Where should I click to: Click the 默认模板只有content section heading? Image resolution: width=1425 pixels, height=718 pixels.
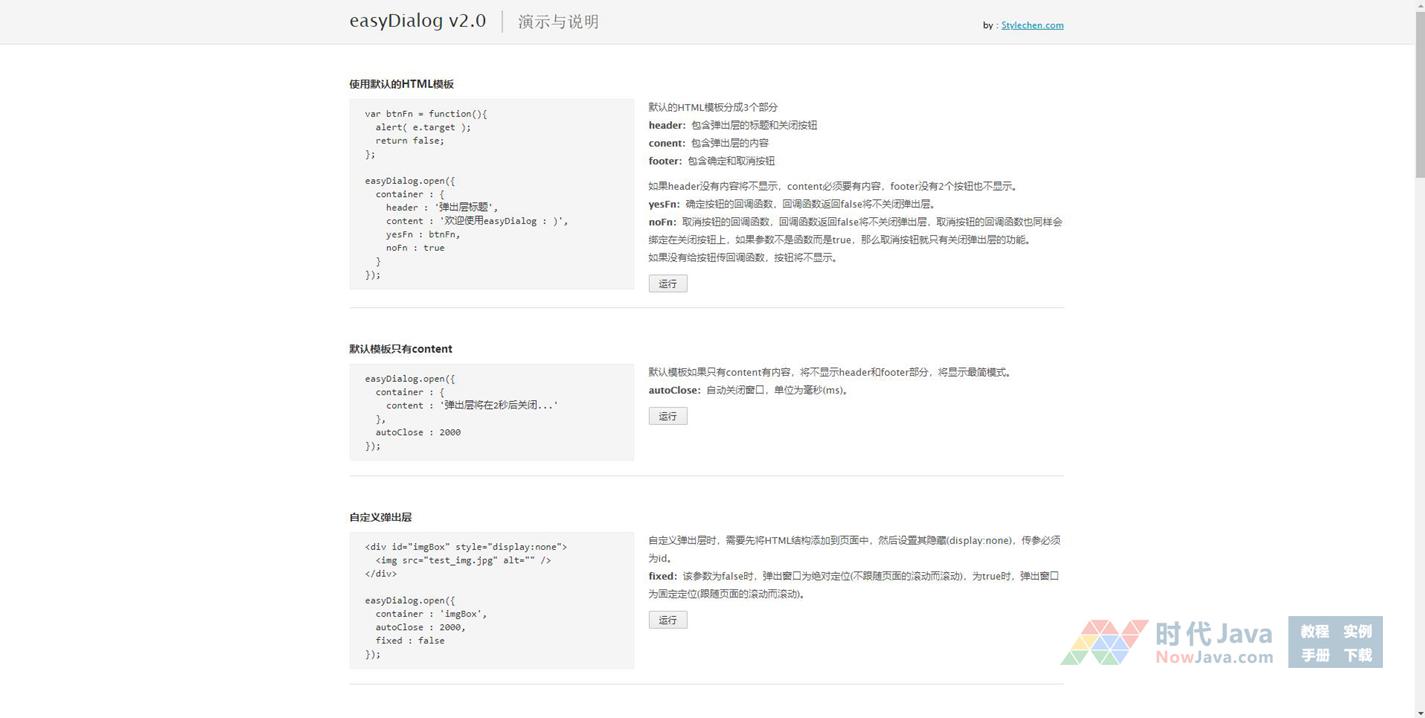pyautogui.click(x=400, y=349)
